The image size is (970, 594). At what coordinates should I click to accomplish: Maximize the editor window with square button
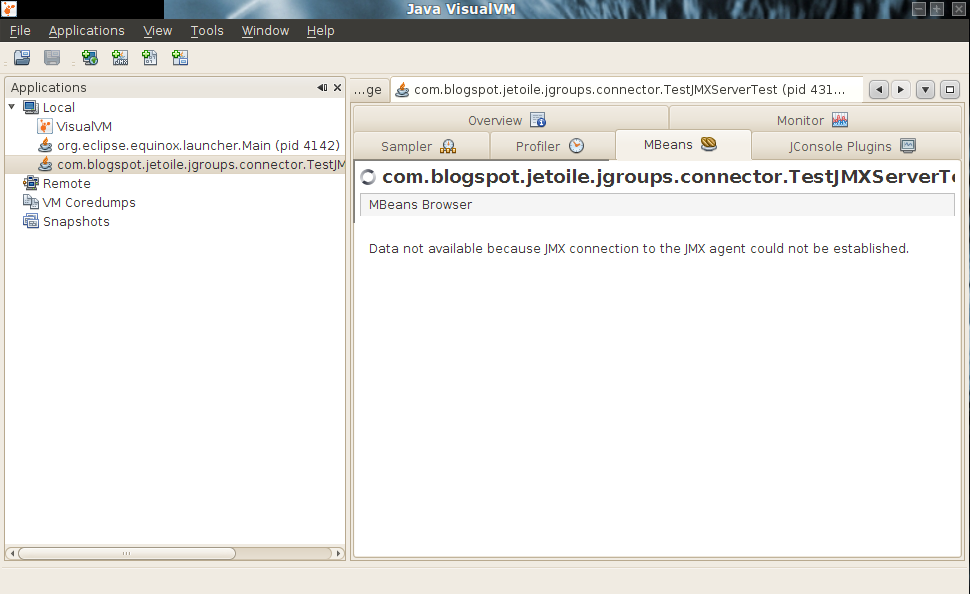(x=950, y=90)
